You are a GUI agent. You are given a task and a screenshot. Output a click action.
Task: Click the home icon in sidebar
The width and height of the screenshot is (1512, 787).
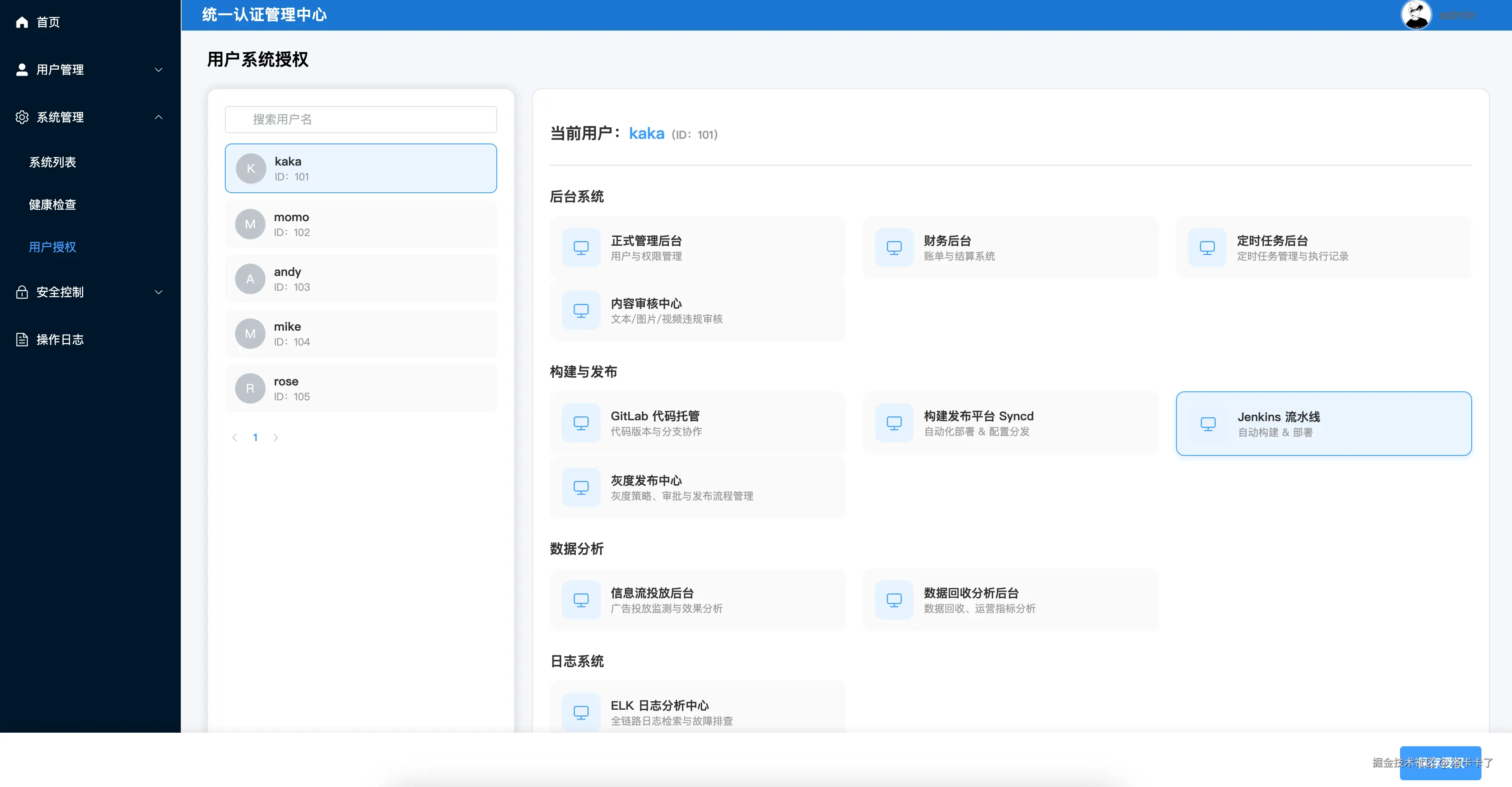[x=22, y=22]
